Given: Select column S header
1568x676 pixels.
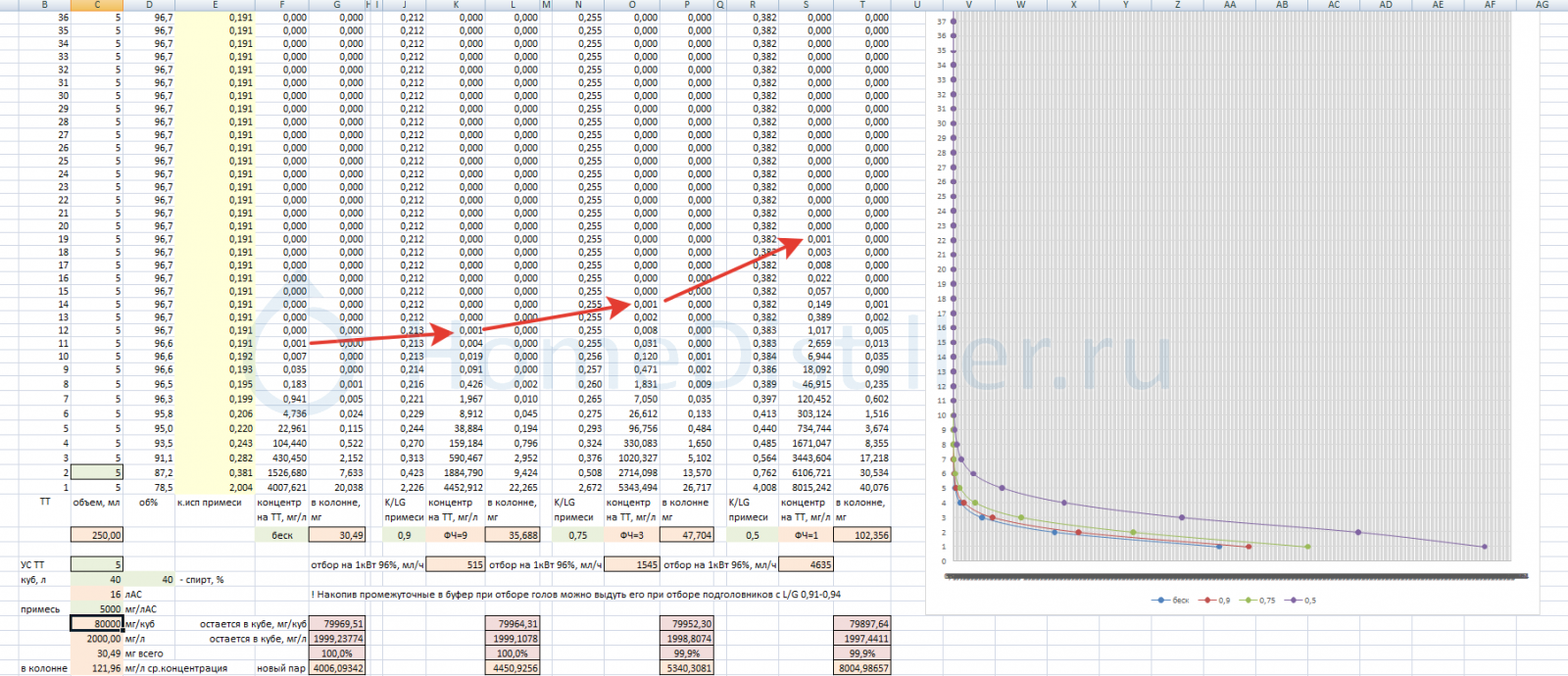Looking at the screenshot, I should (807, 5).
